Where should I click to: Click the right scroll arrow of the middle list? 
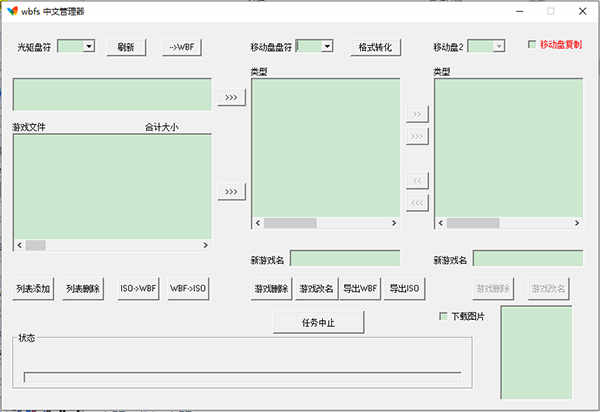(x=394, y=223)
